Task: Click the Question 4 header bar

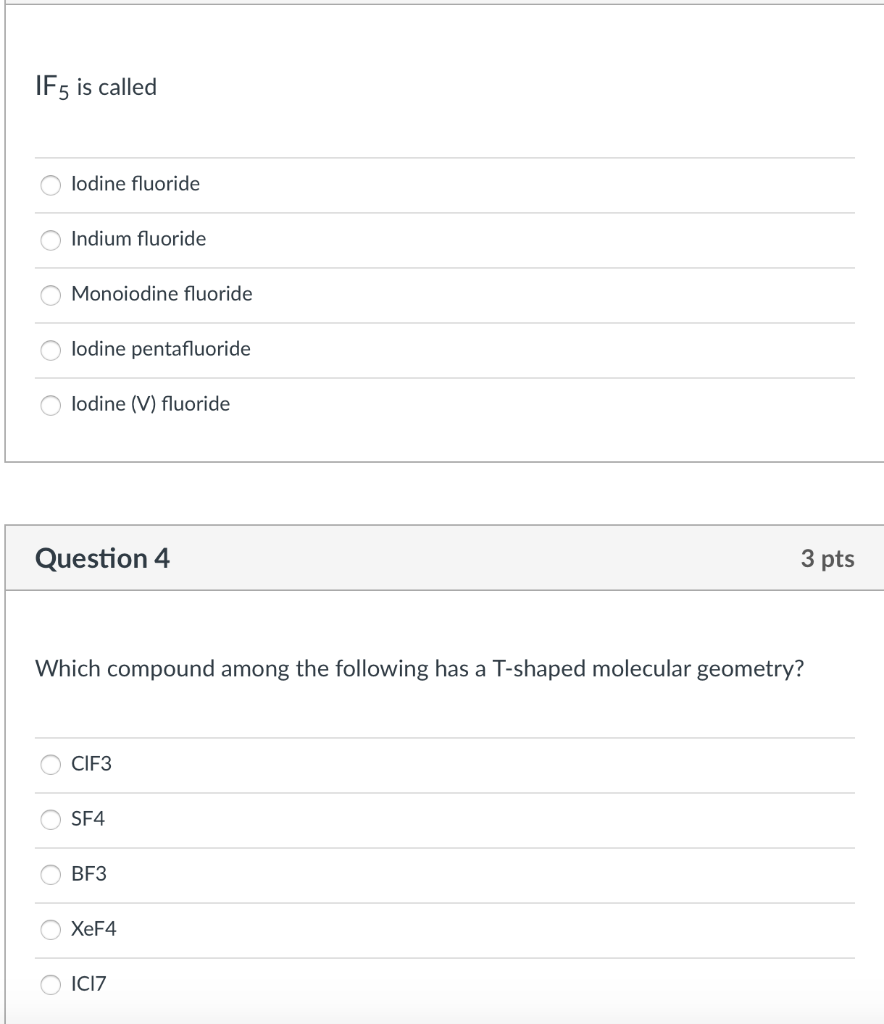Action: tap(440, 560)
